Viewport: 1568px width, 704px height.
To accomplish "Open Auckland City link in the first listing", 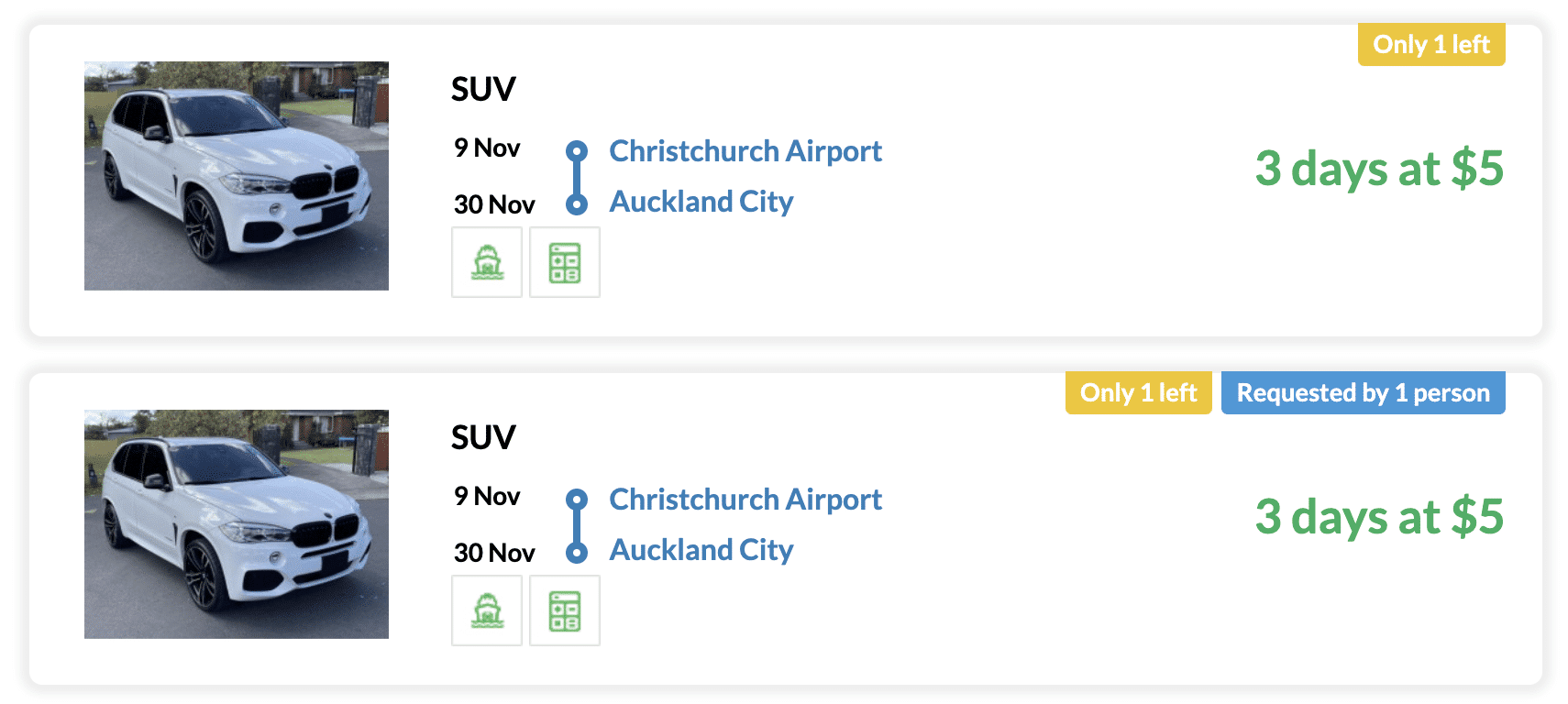I will tap(701, 202).
